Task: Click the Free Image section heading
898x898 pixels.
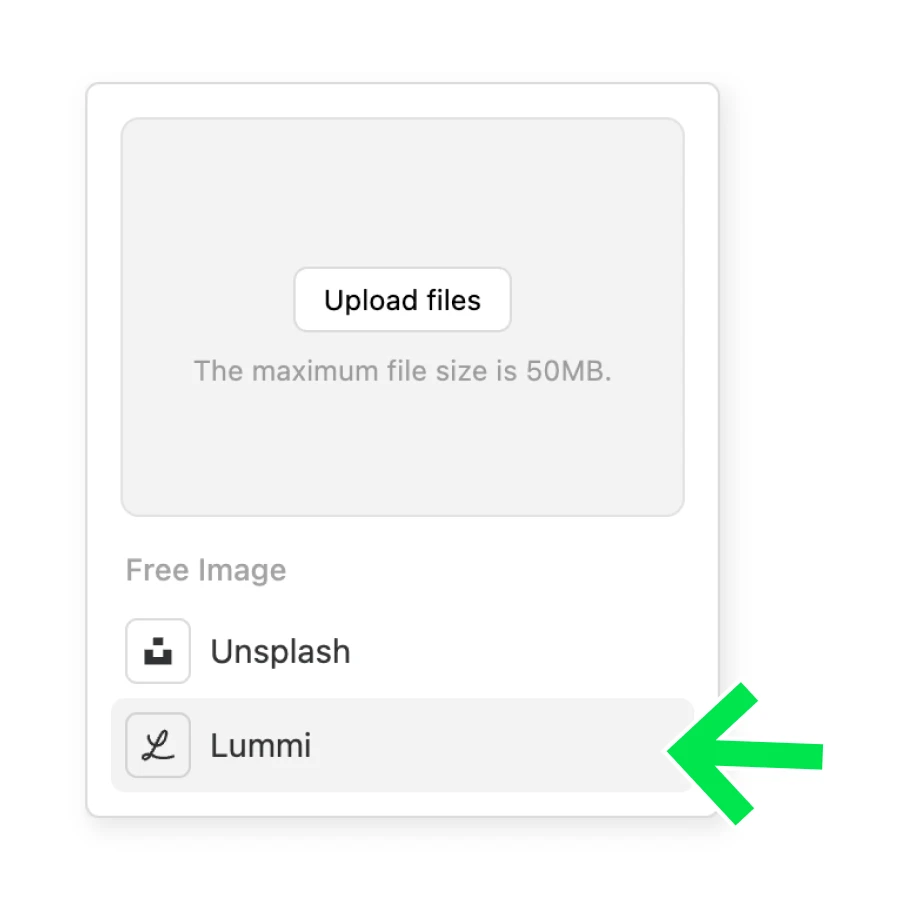Action: point(206,570)
